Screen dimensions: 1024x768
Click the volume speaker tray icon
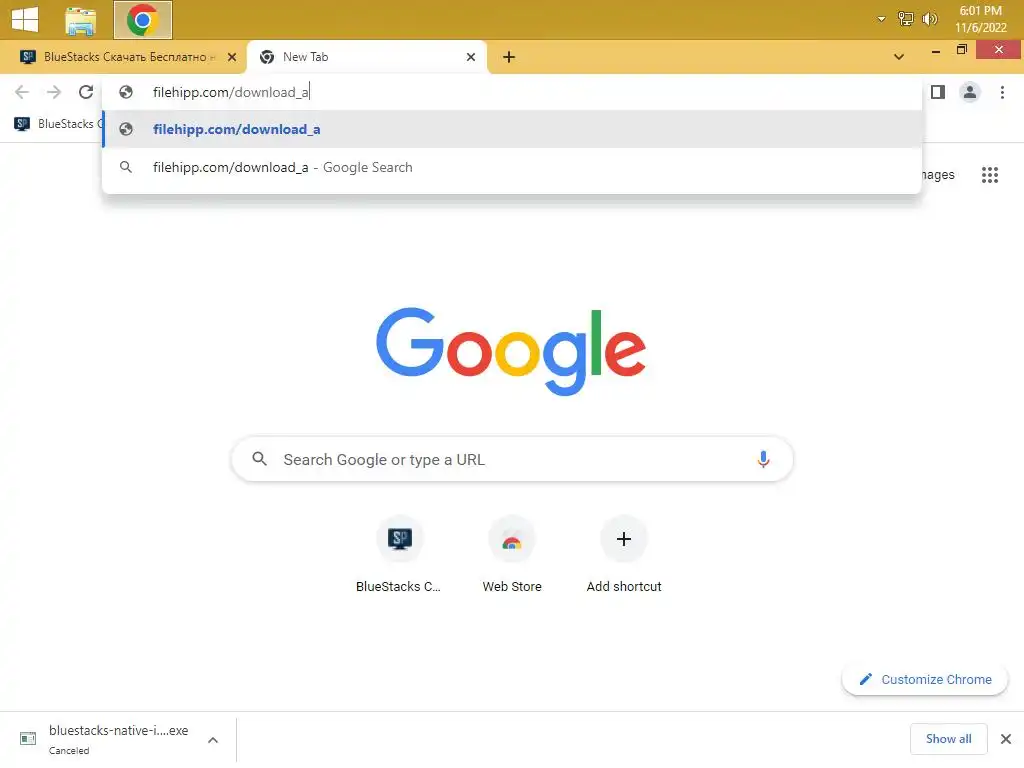click(929, 19)
